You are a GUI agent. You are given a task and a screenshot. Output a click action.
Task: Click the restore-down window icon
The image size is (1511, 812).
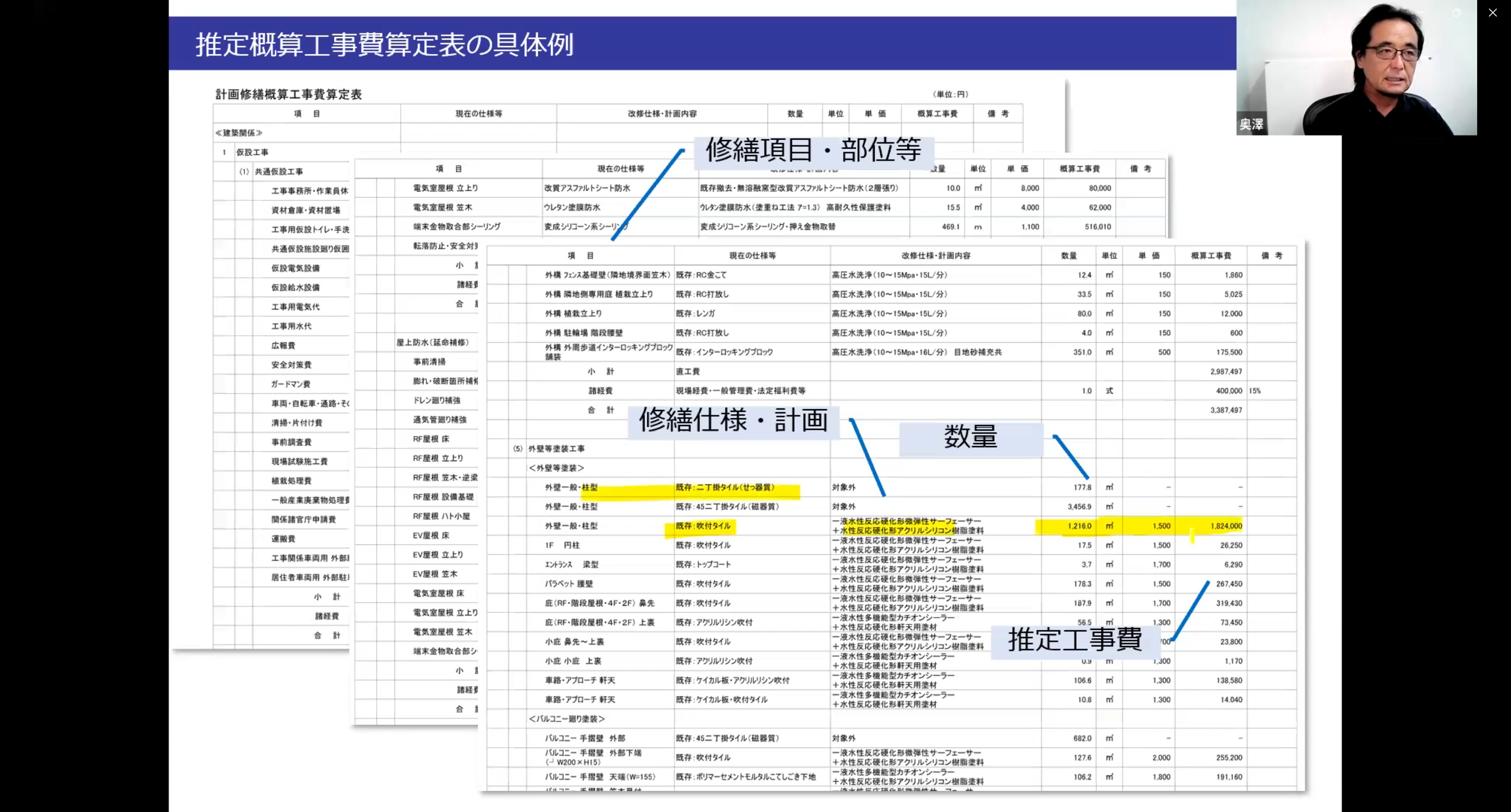click(x=1456, y=12)
